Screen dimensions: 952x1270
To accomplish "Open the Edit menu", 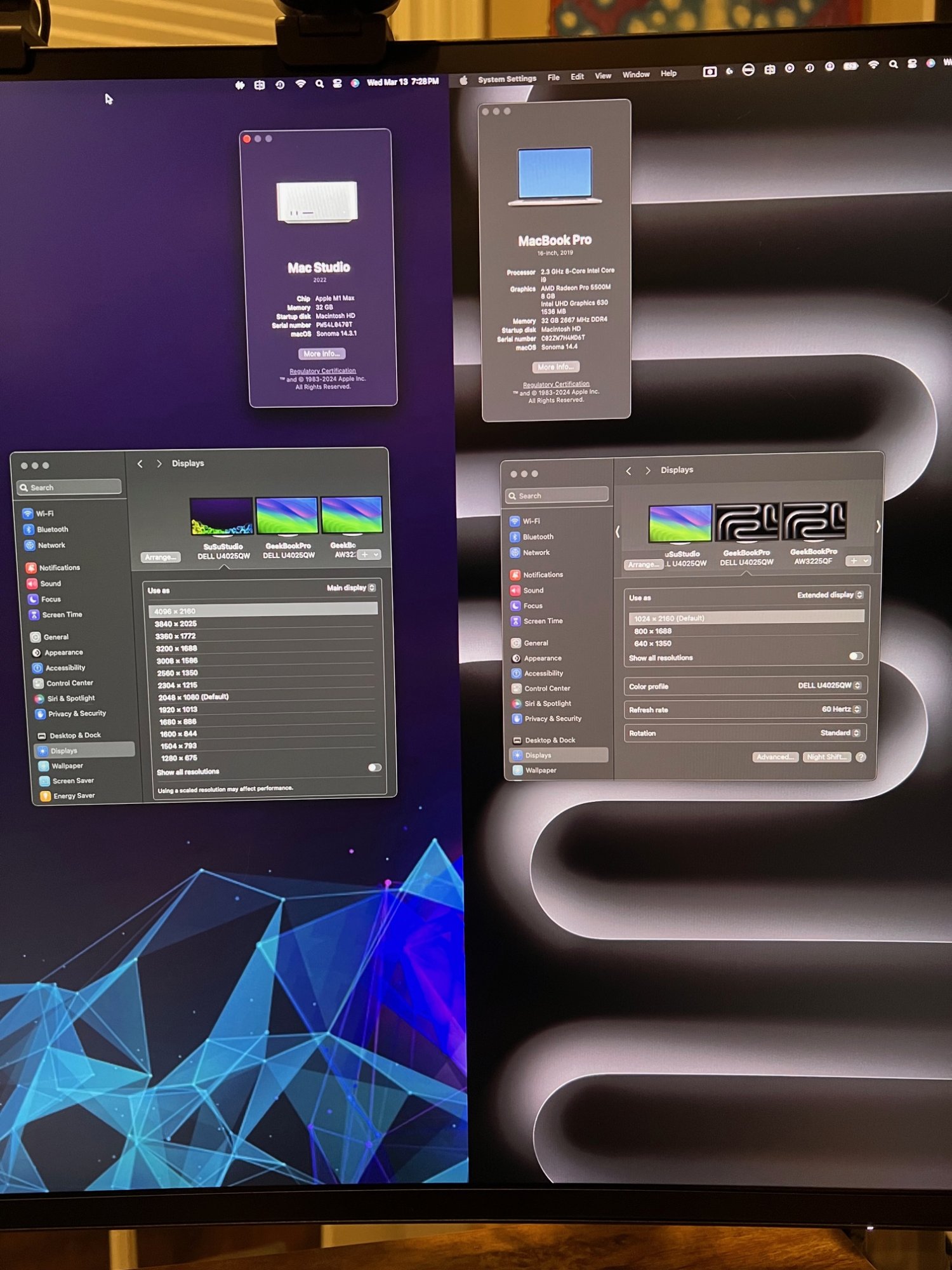I will (x=577, y=77).
